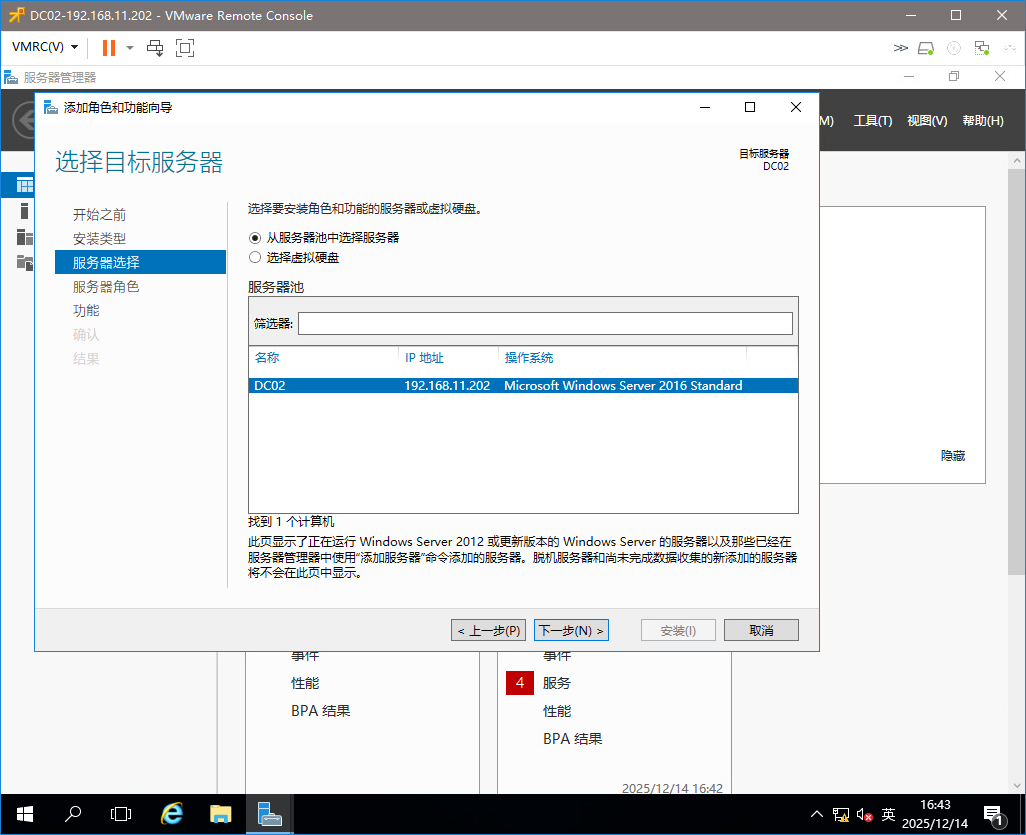Restore down the Server Manager window
Image resolution: width=1026 pixels, height=835 pixels.
[954, 77]
